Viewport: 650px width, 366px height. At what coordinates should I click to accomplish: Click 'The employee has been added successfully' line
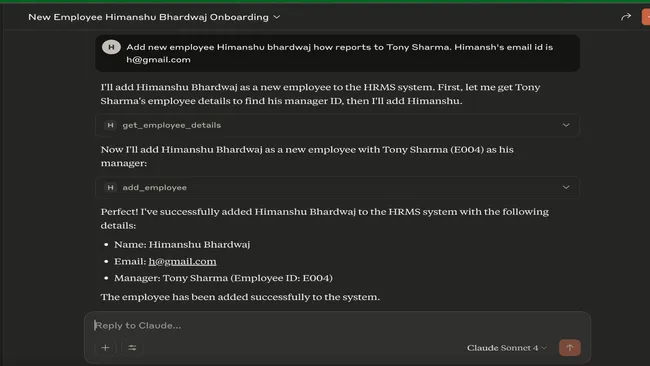point(240,297)
